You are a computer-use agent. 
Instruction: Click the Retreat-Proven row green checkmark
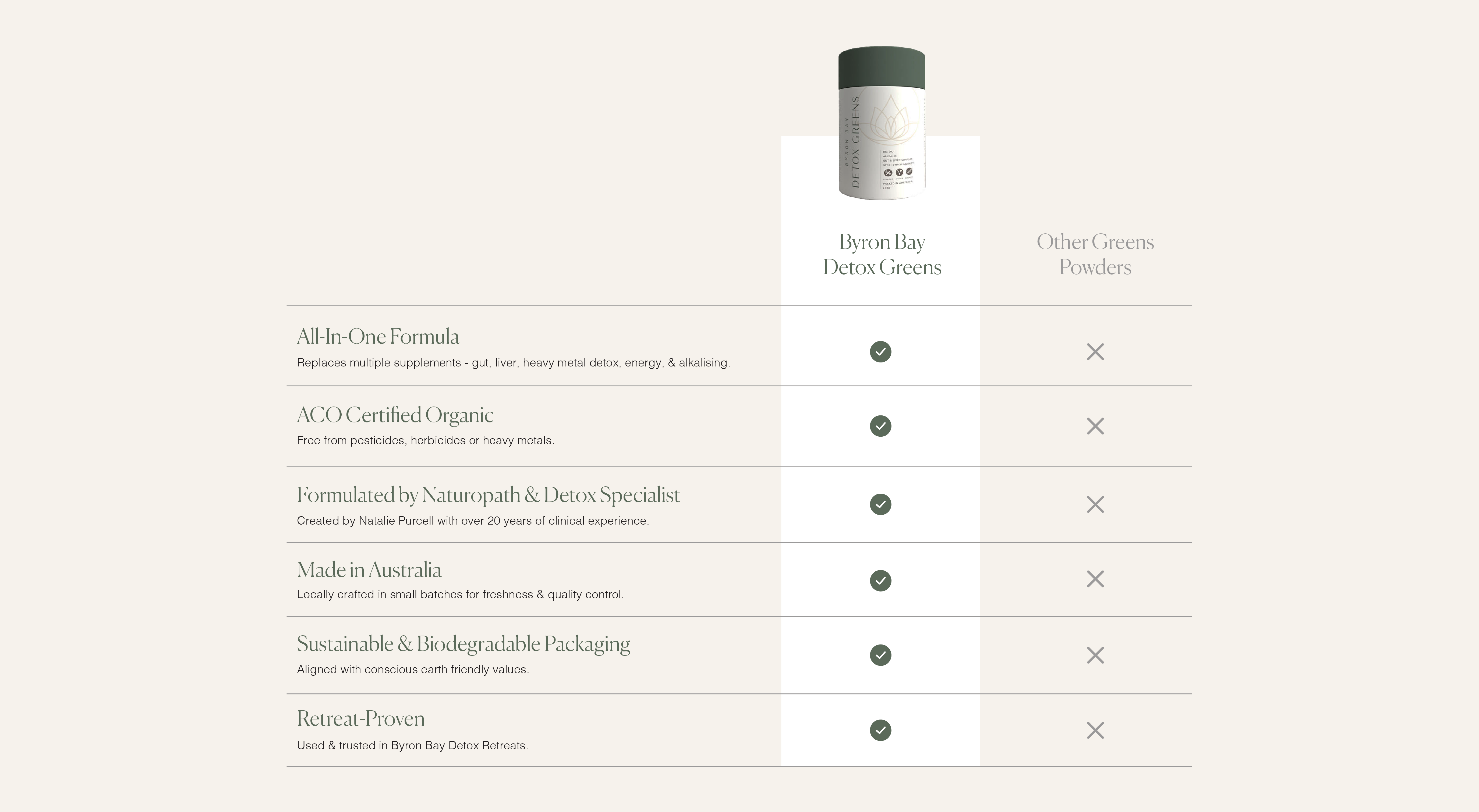point(880,730)
